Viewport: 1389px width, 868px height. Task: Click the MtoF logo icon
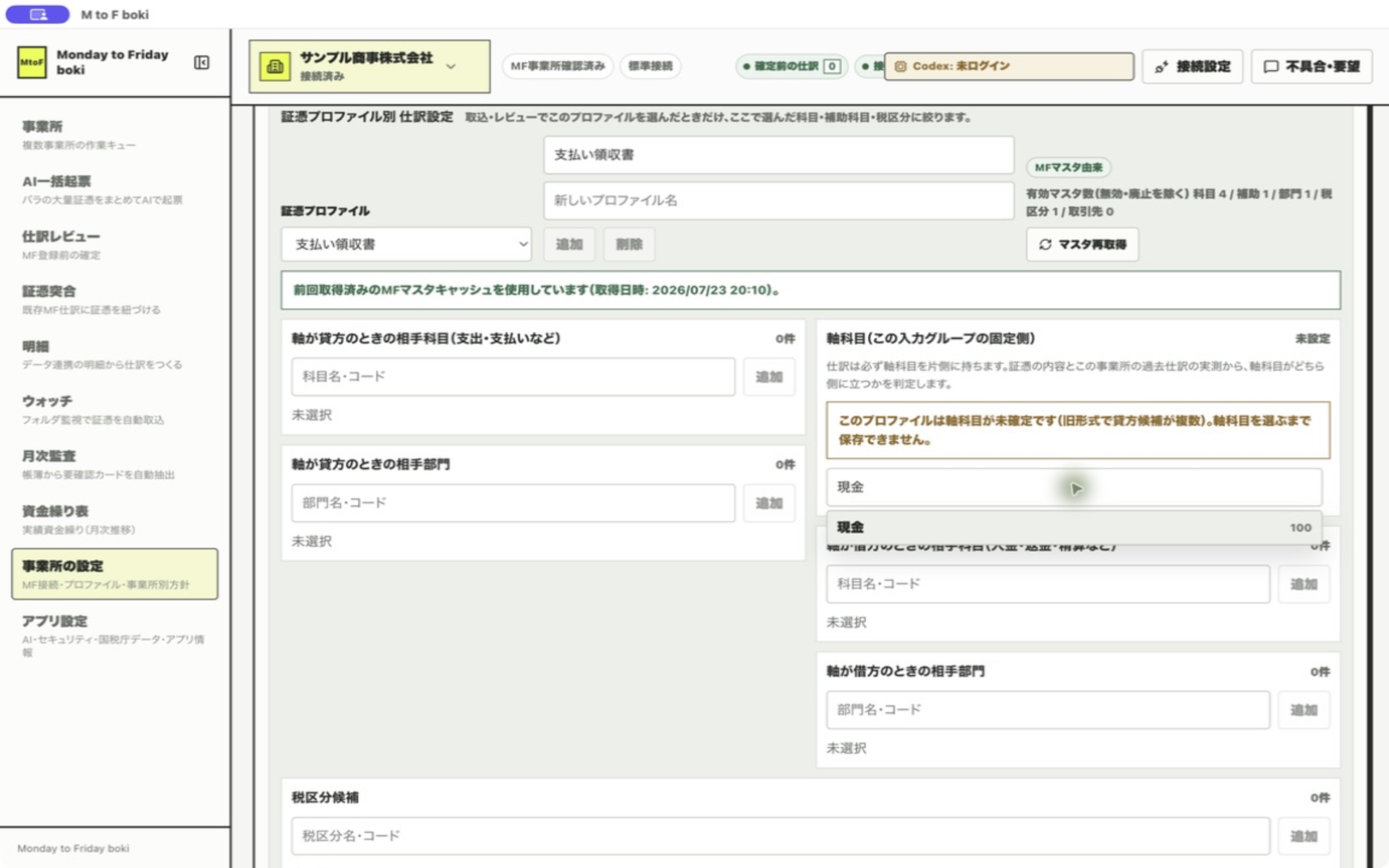tap(32, 62)
